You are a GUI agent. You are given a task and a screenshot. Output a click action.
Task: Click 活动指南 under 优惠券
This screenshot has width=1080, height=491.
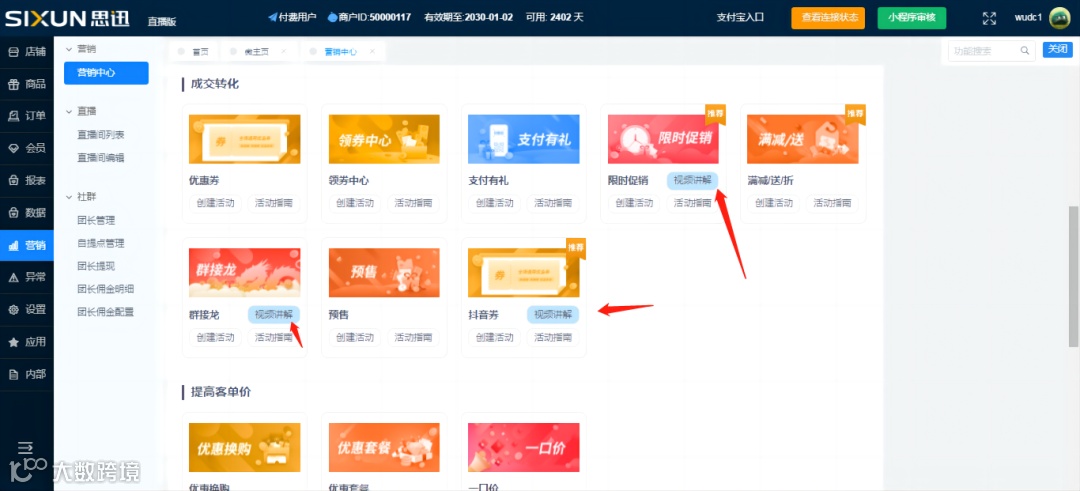[274, 203]
